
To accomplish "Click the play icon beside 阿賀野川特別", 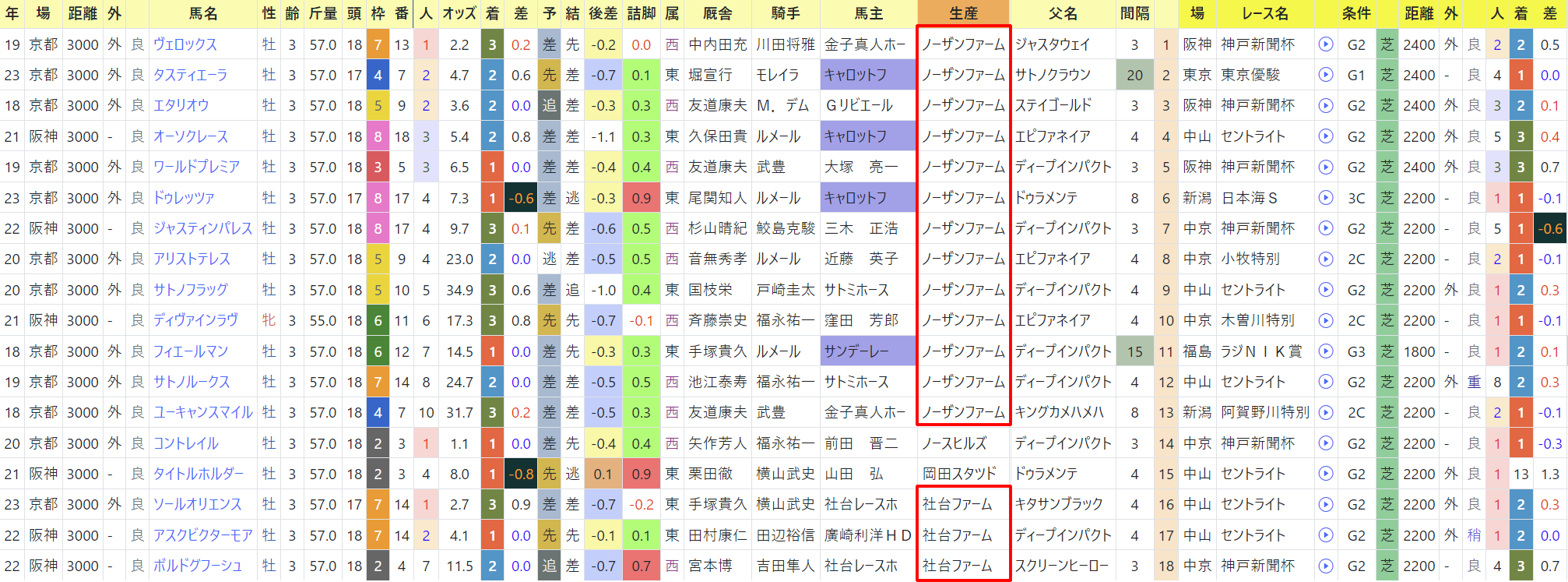I will tap(1325, 412).
